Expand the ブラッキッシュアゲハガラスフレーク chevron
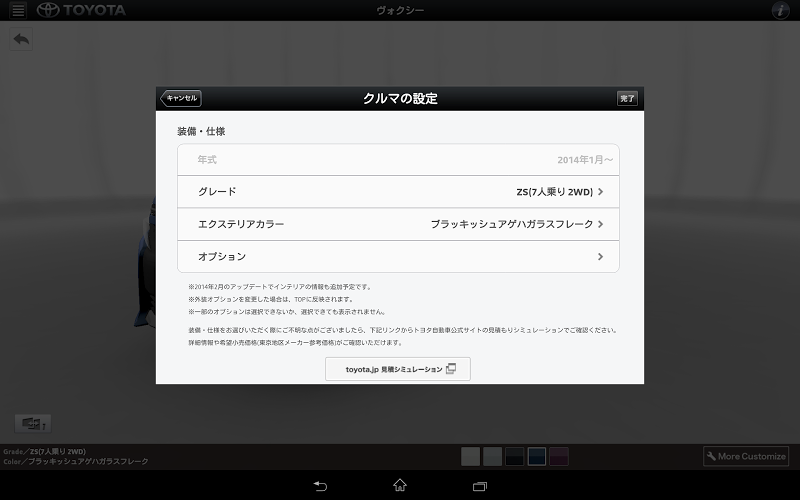This screenshot has height=500, width=800. 601,224
